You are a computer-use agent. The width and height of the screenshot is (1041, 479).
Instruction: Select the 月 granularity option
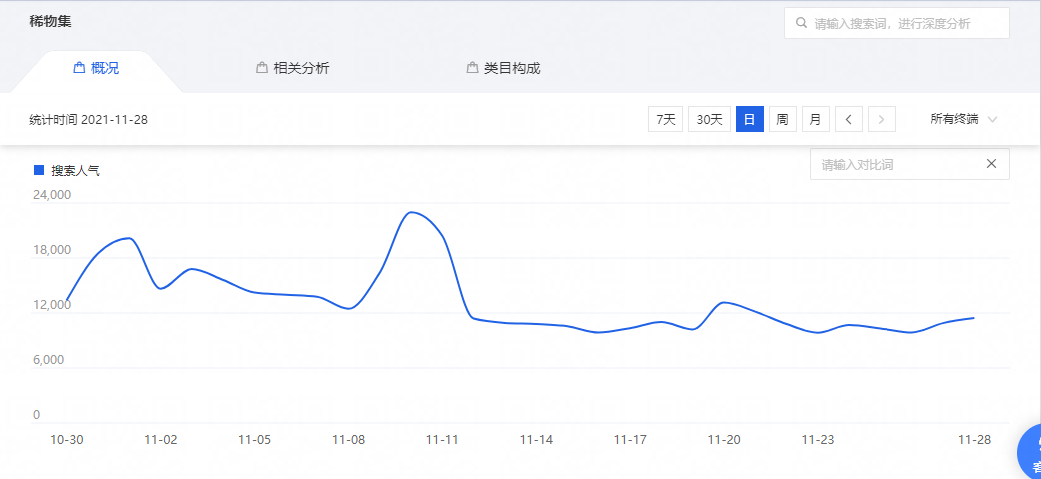tap(815, 119)
